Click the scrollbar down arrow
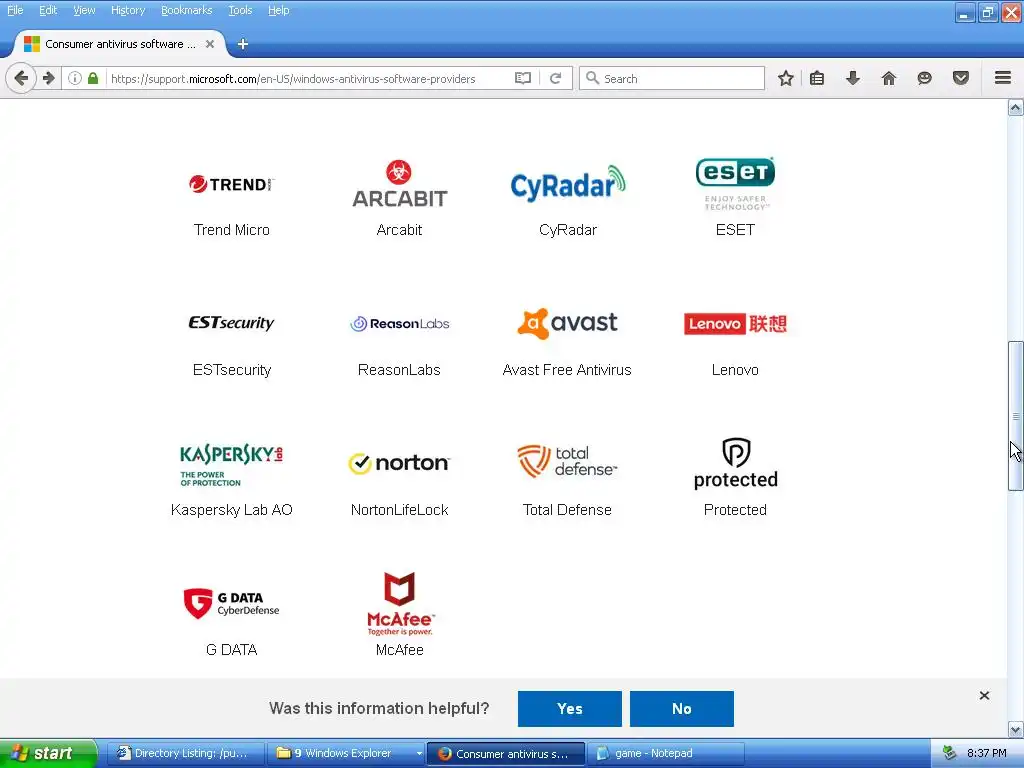 coord(1016,729)
